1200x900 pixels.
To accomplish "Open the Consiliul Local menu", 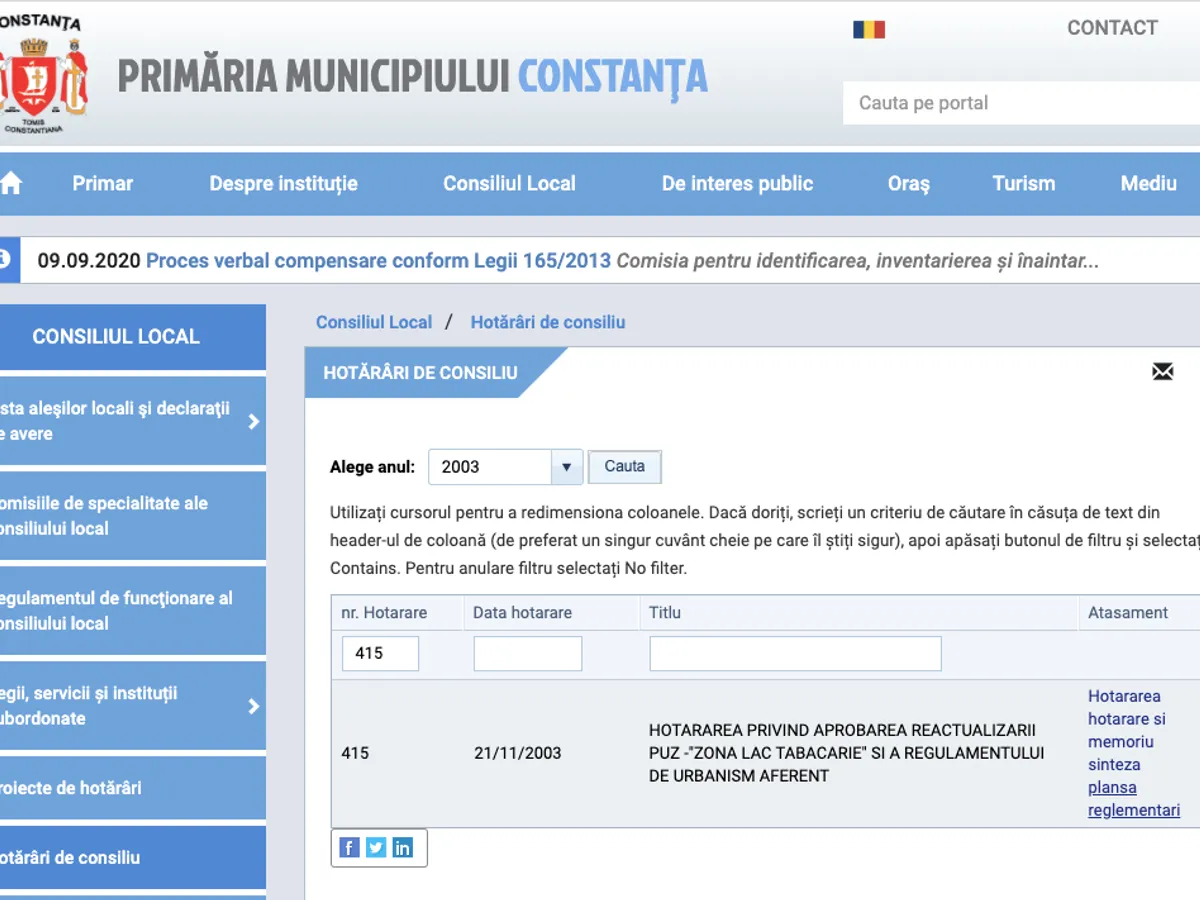I will coord(509,184).
